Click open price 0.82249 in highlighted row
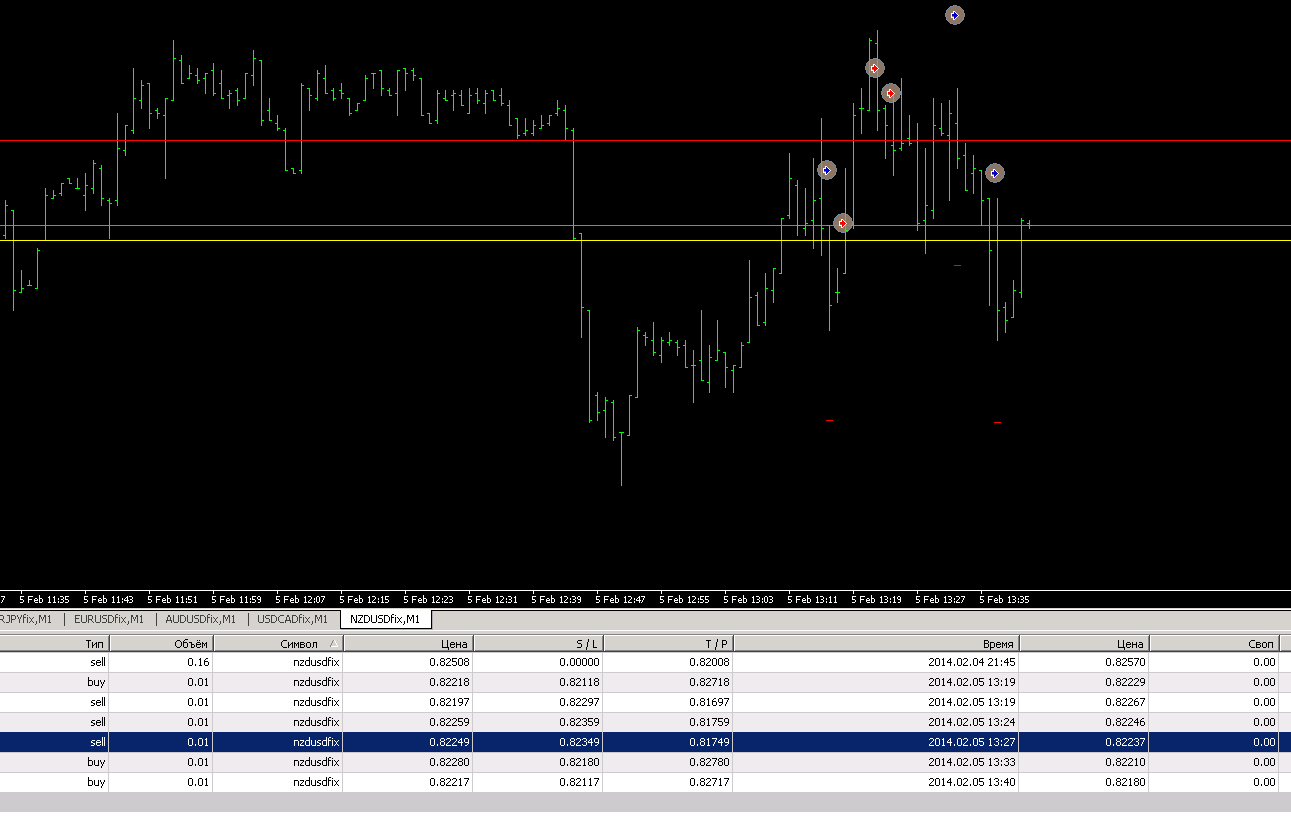 [449, 742]
